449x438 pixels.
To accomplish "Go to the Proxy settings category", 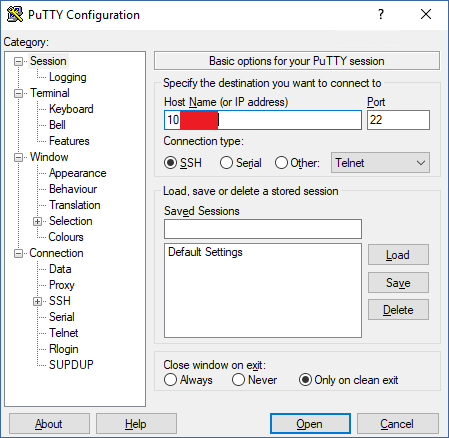I will click(62, 285).
